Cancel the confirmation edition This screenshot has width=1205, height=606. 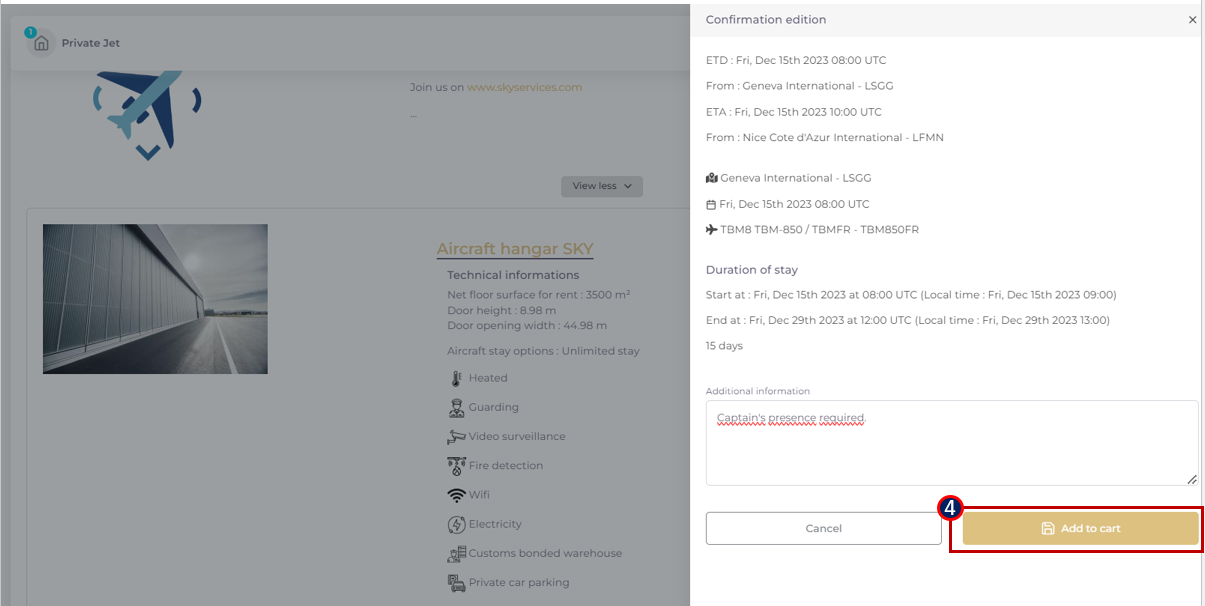click(823, 528)
